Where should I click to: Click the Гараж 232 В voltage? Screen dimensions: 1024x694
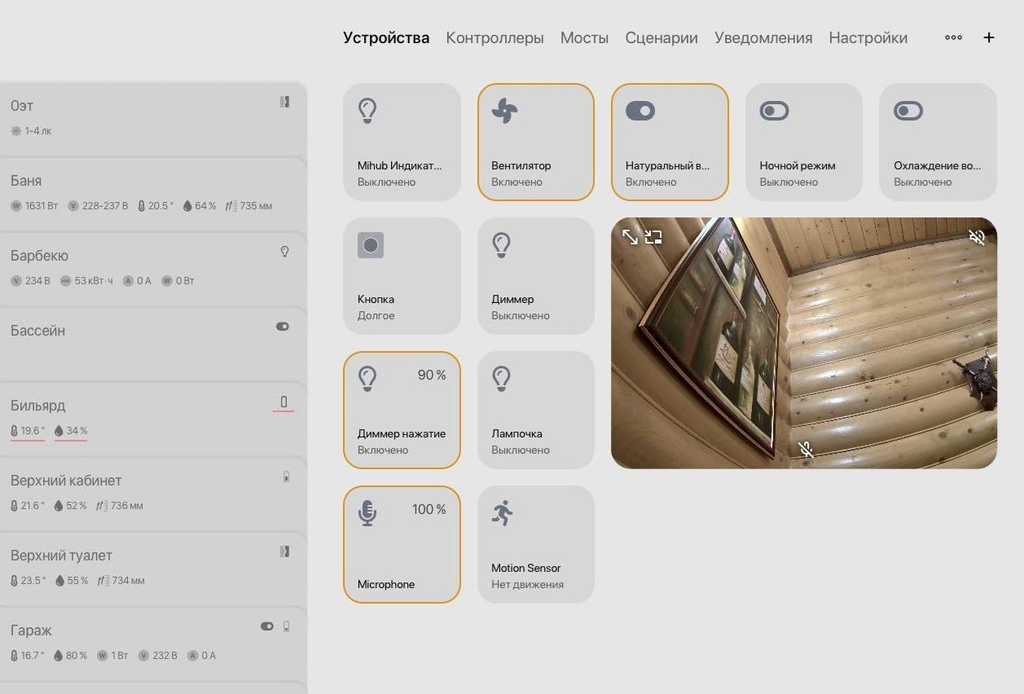click(x=157, y=655)
